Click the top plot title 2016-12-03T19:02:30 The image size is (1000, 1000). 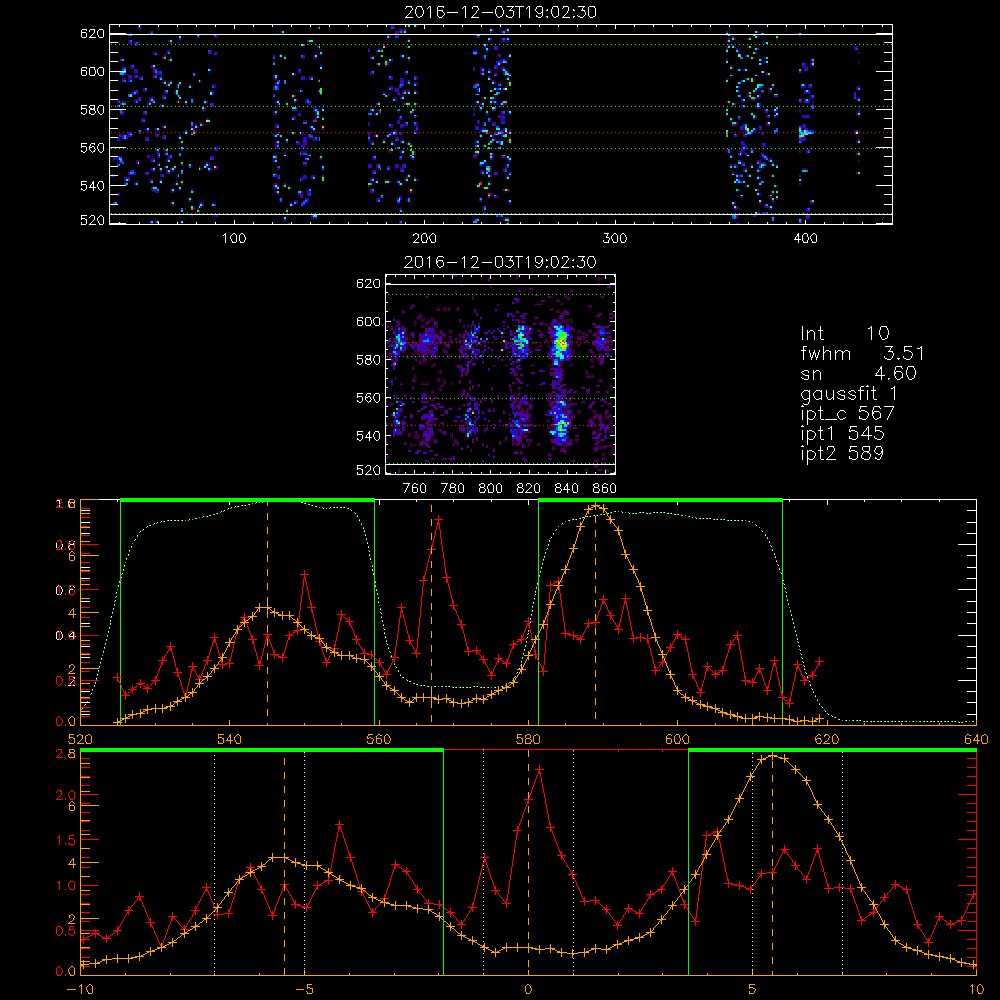(x=501, y=11)
